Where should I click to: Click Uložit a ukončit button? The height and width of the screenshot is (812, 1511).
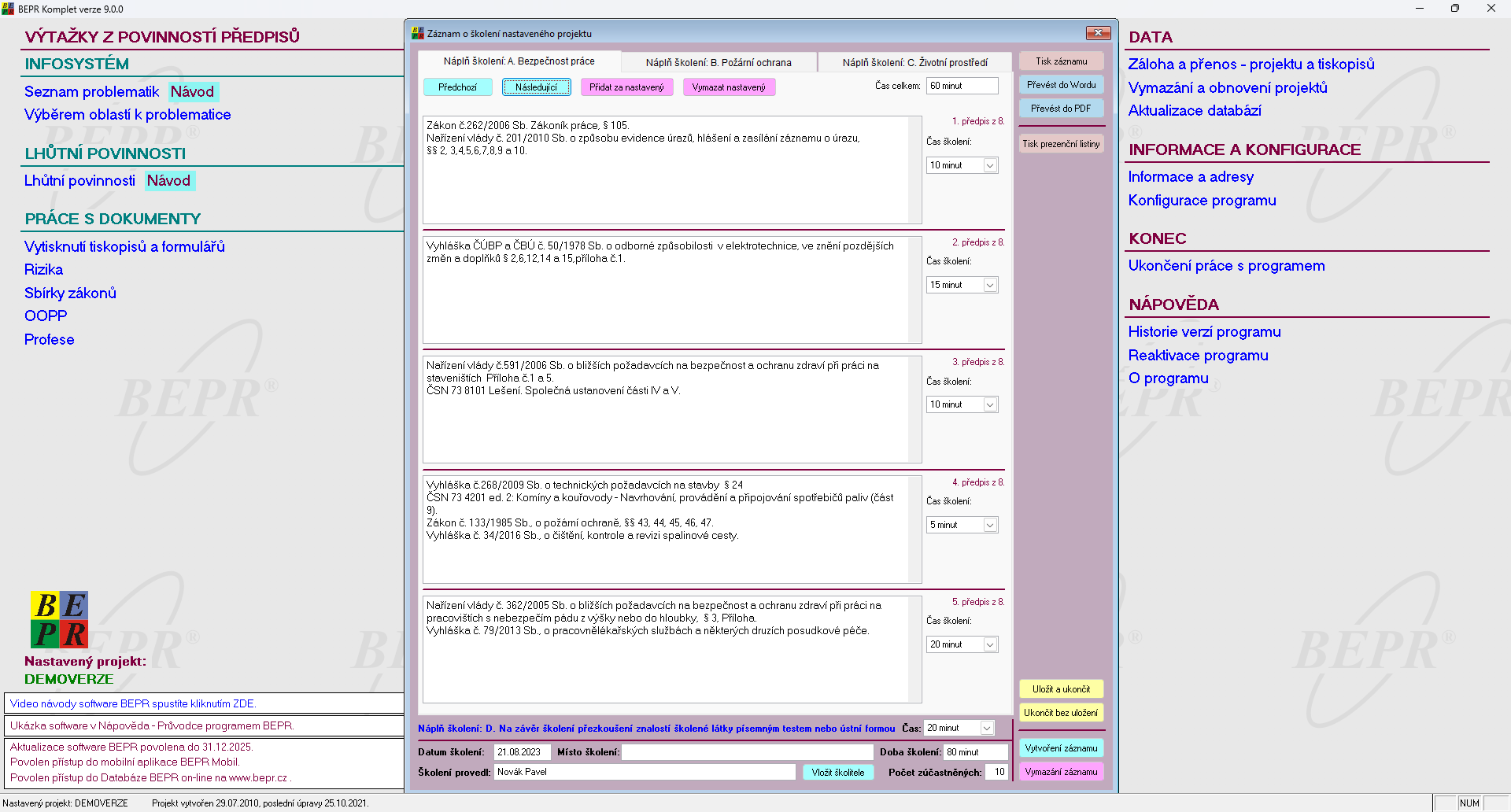pos(1062,689)
